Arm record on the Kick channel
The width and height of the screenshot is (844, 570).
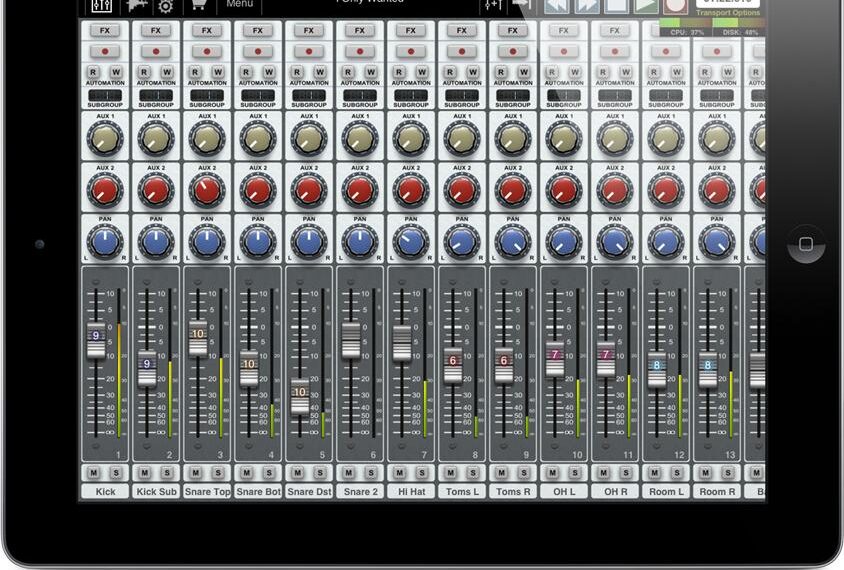pyautogui.click(x=105, y=51)
